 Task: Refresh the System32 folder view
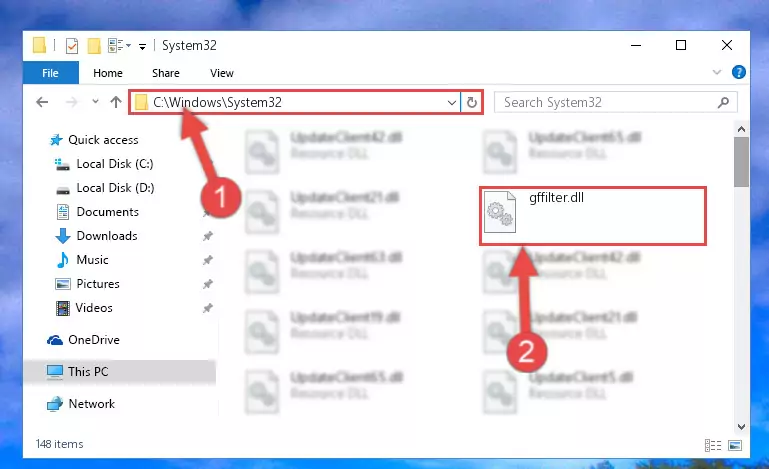(472, 103)
